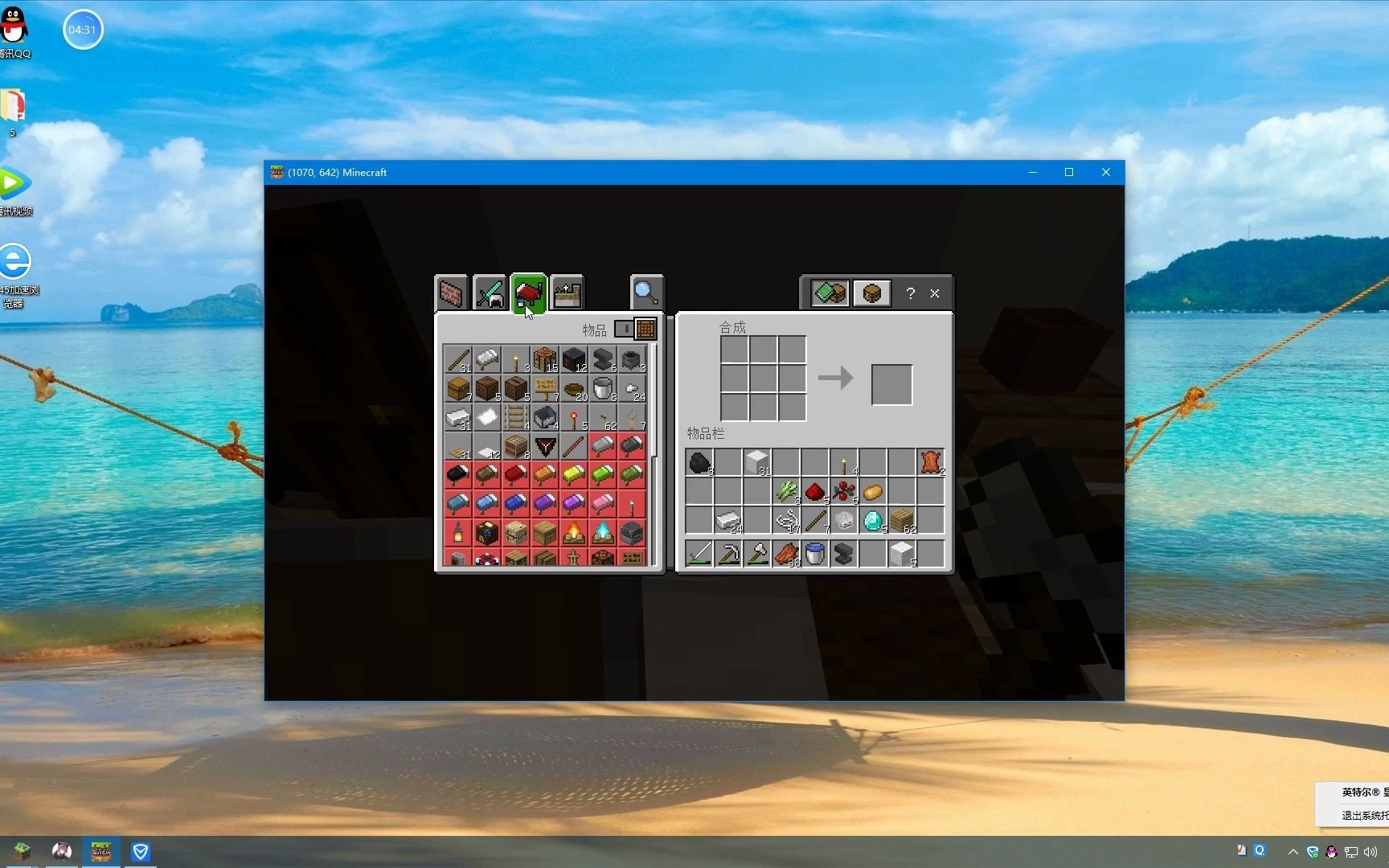
Task: Select the white block stack of 31
Action: (x=757, y=463)
